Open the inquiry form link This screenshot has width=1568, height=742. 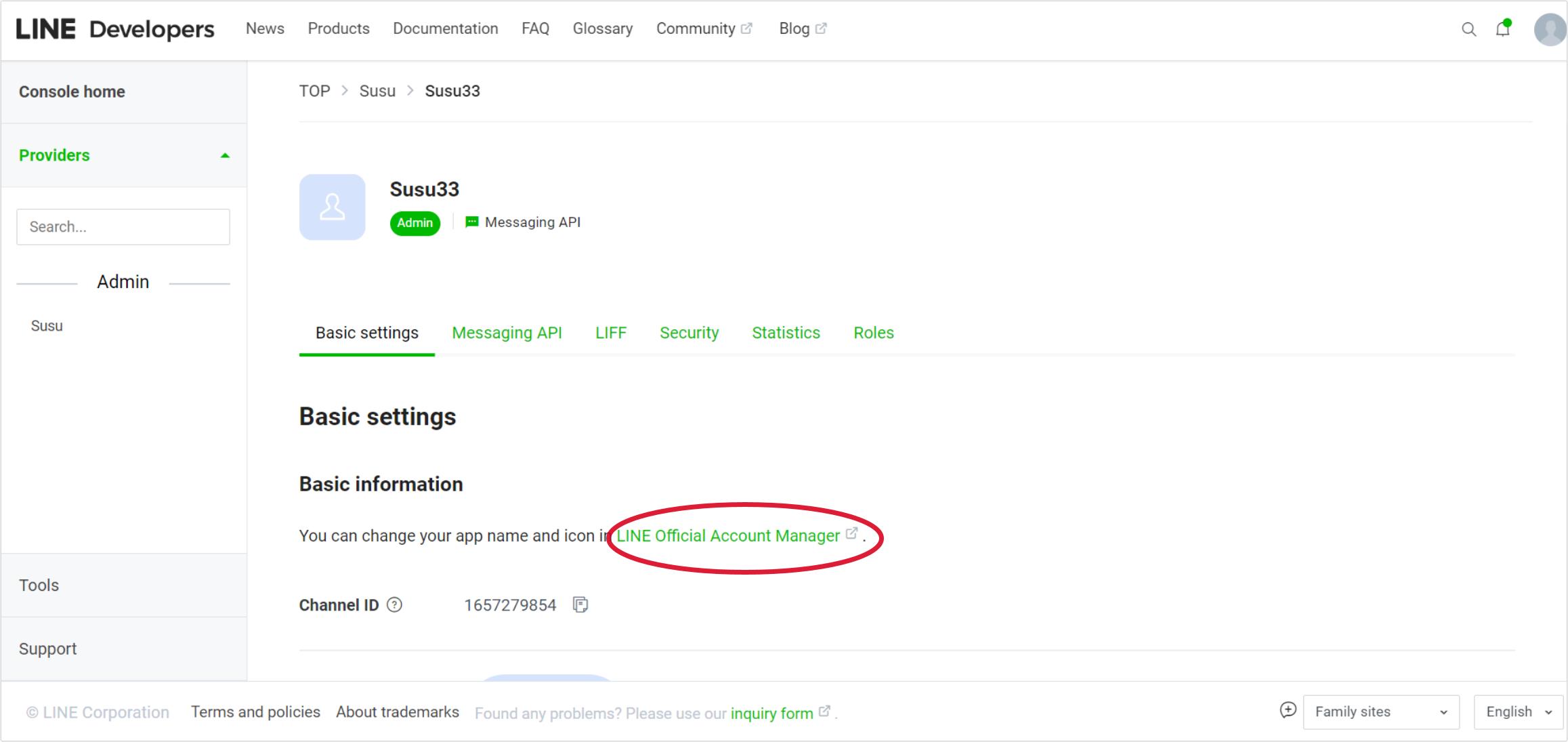[x=770, y=712]
